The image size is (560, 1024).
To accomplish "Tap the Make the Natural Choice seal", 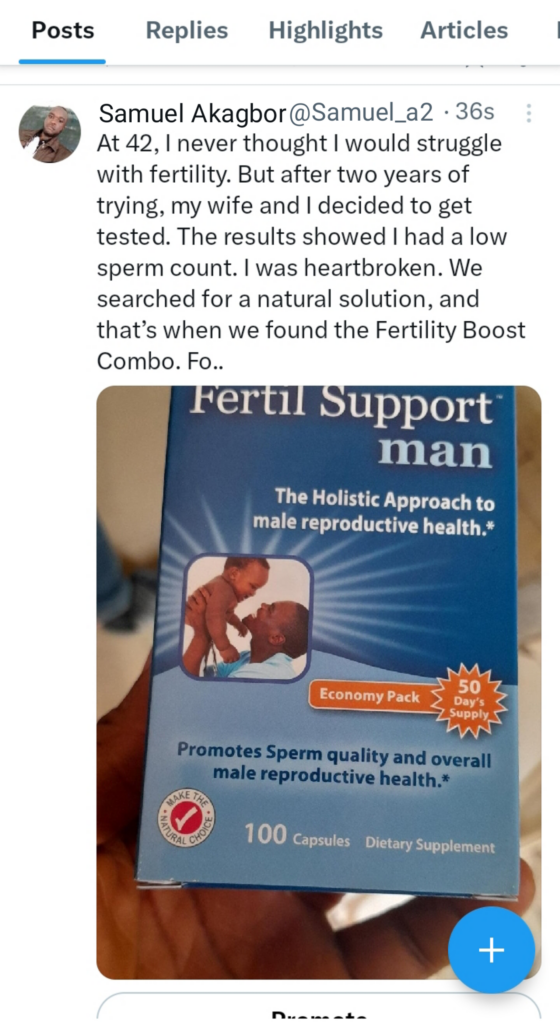I will (187, 818).
